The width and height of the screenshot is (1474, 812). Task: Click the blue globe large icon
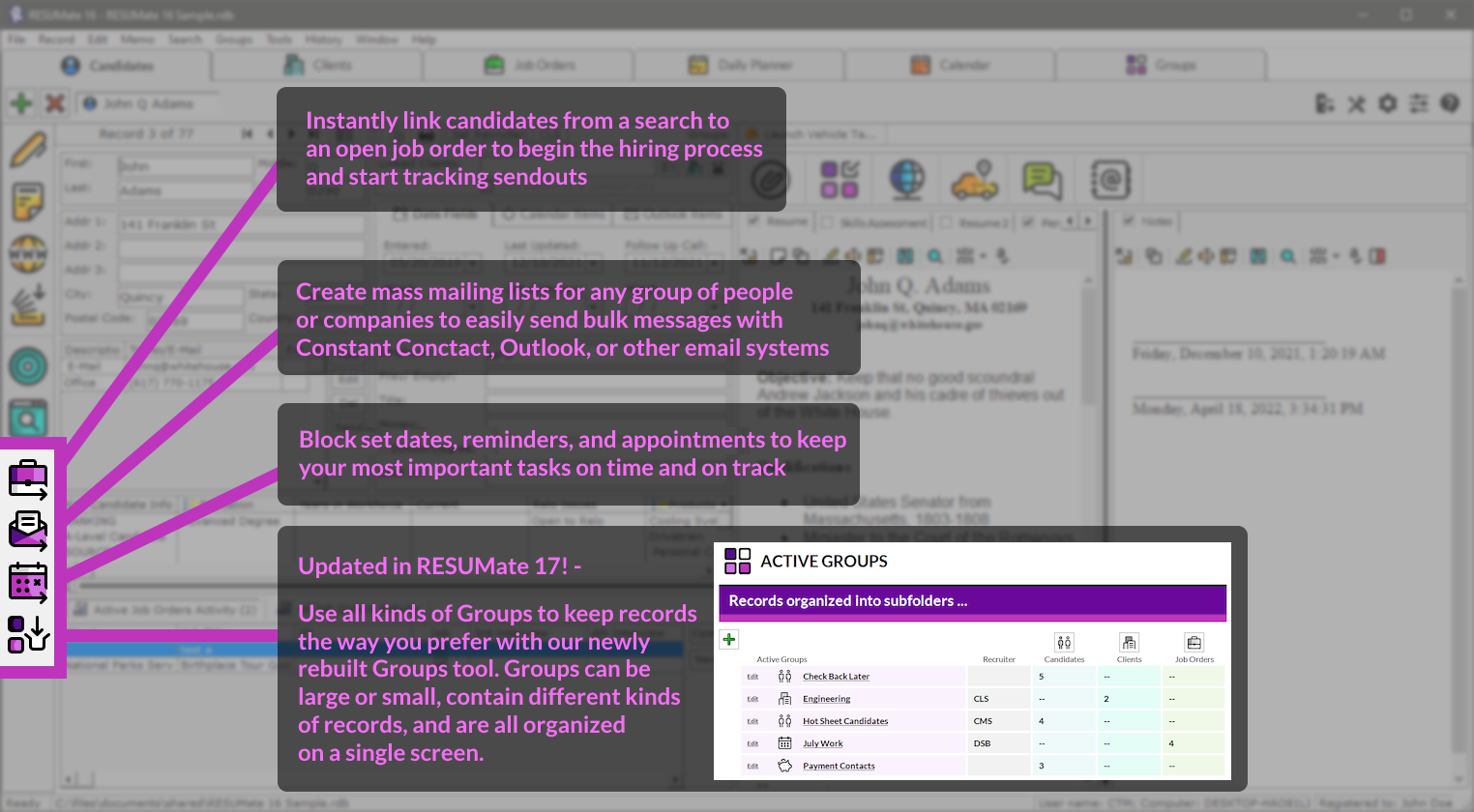(x=906, y=180)
